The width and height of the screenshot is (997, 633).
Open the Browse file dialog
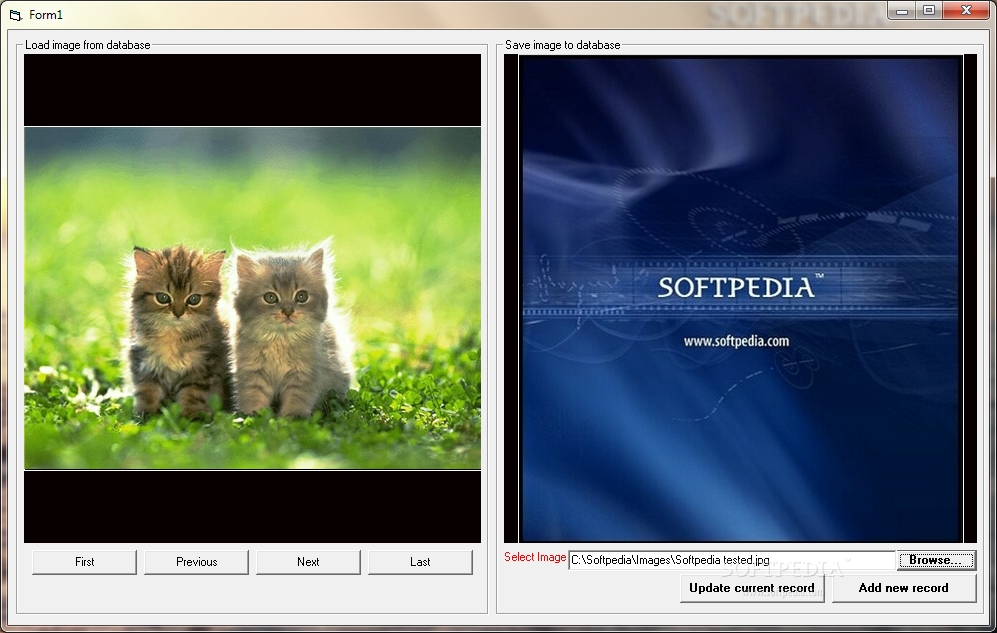coord(936,560)
